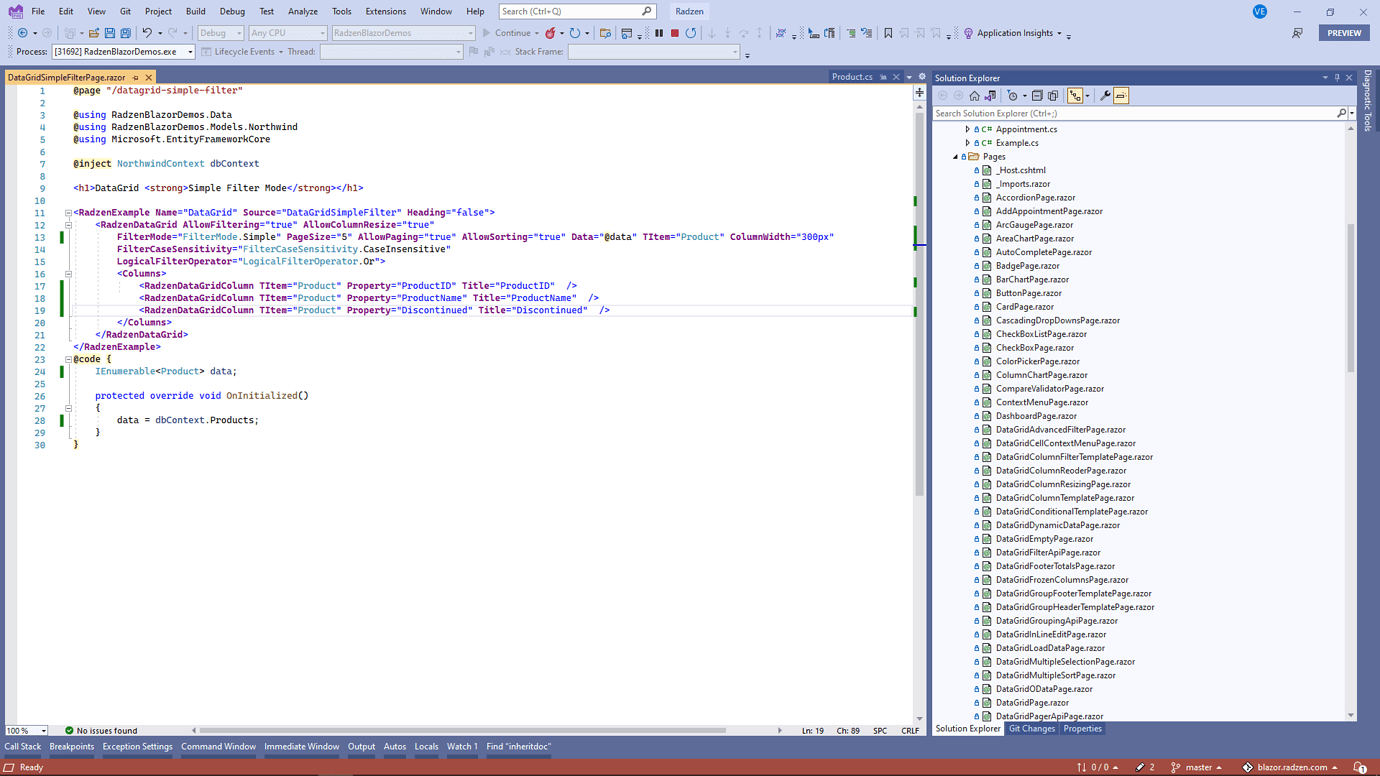Click the Hot Reload flame icon
Viewport: 1380px width, 776px height.
(550, 33)
